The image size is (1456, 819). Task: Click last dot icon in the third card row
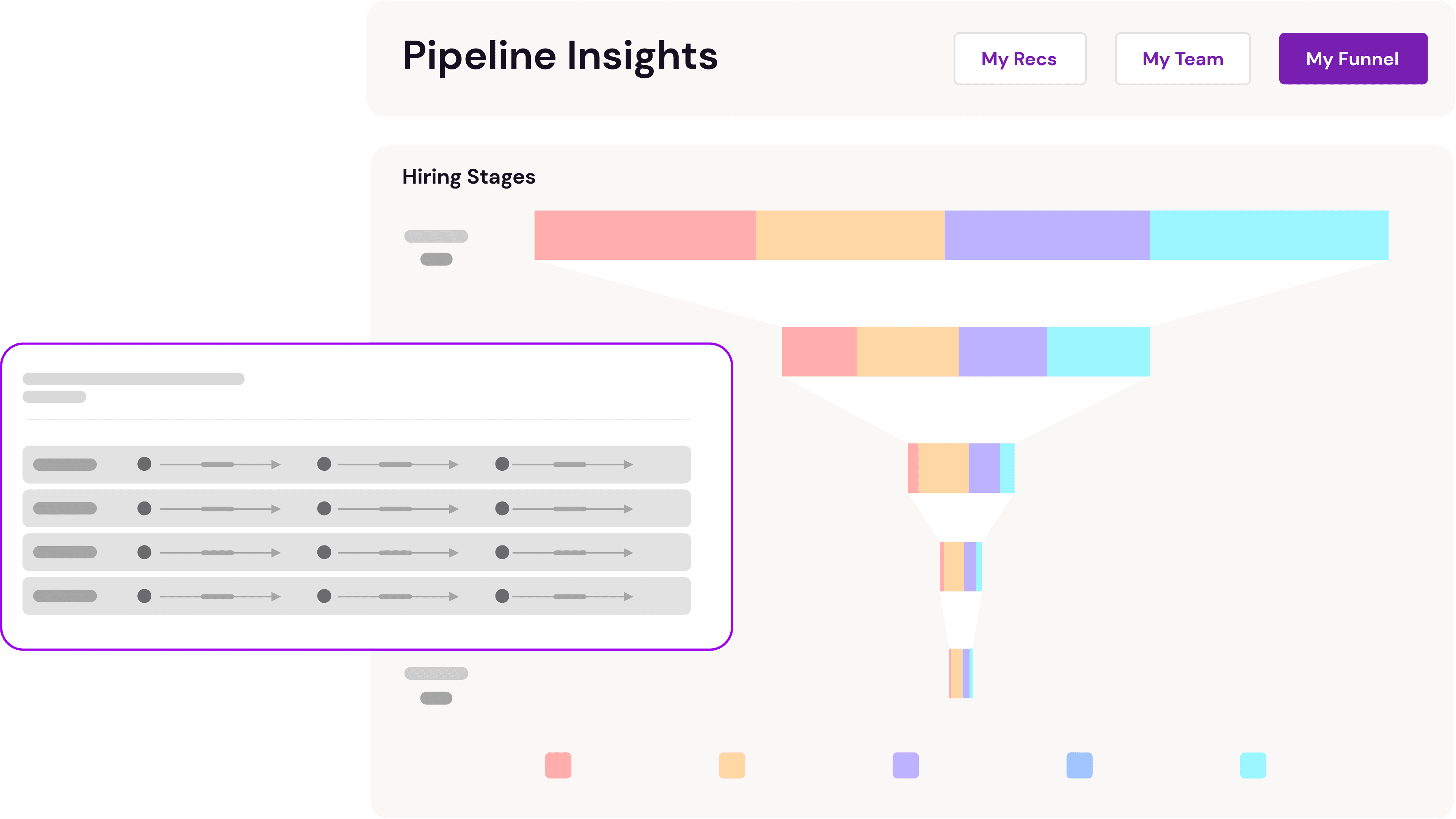(x=502, y=552)
